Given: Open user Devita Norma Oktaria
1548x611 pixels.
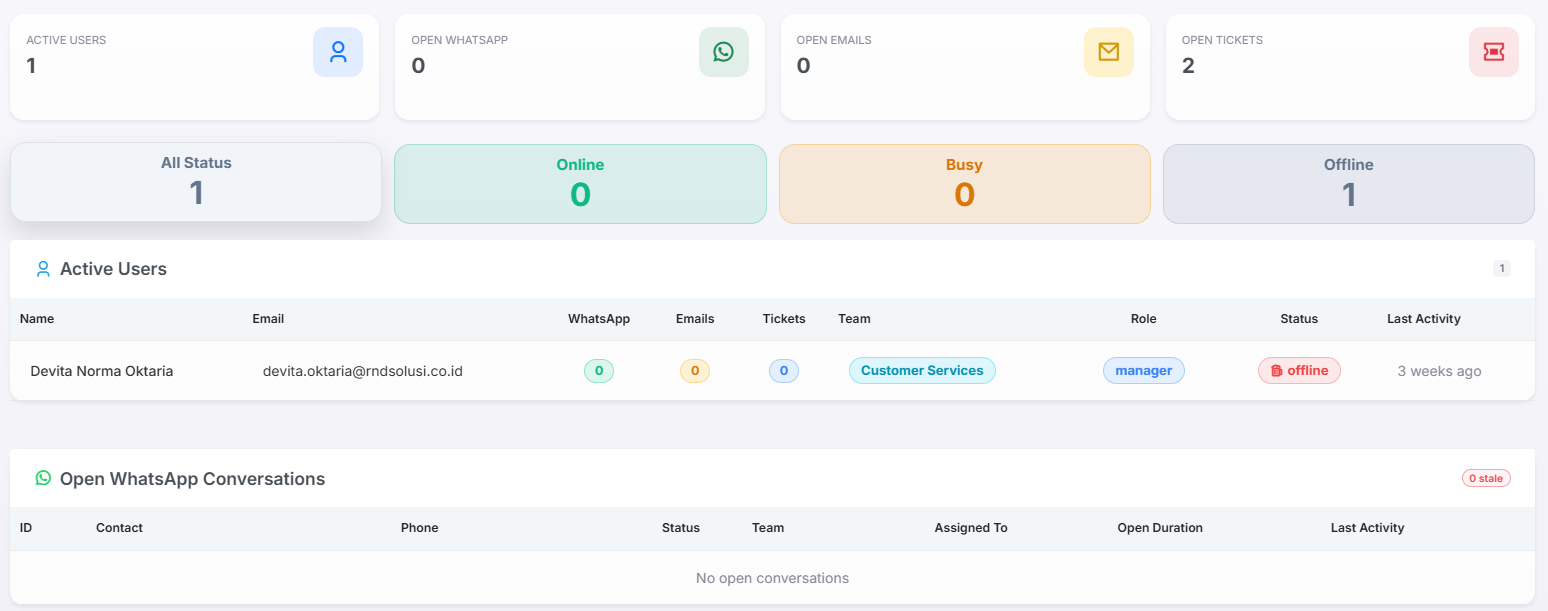Looking at the screenshot, I should click(x=102, y=371).
